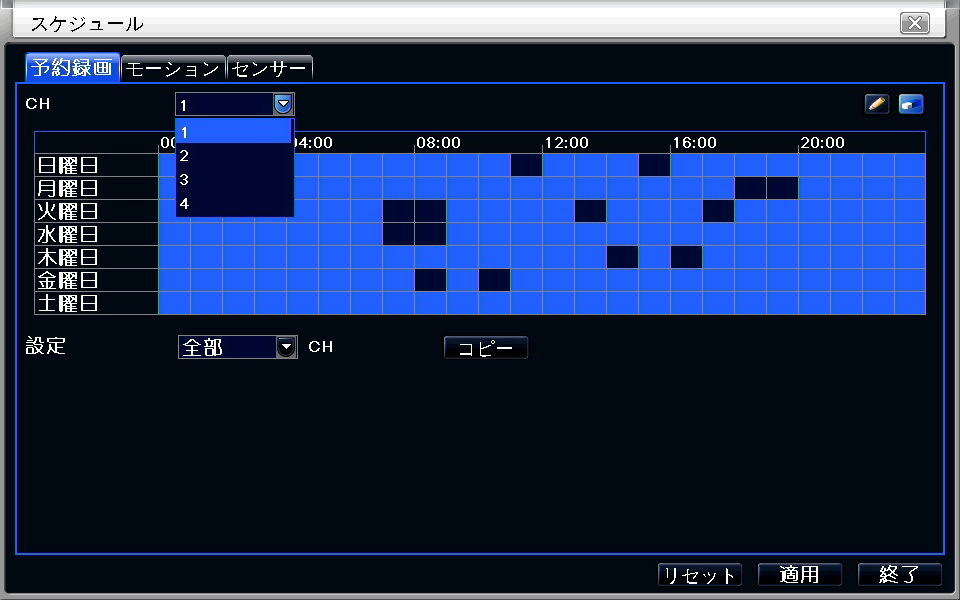Close the スケジュール window
Screen dimensions: 960x600
[915, 23]
